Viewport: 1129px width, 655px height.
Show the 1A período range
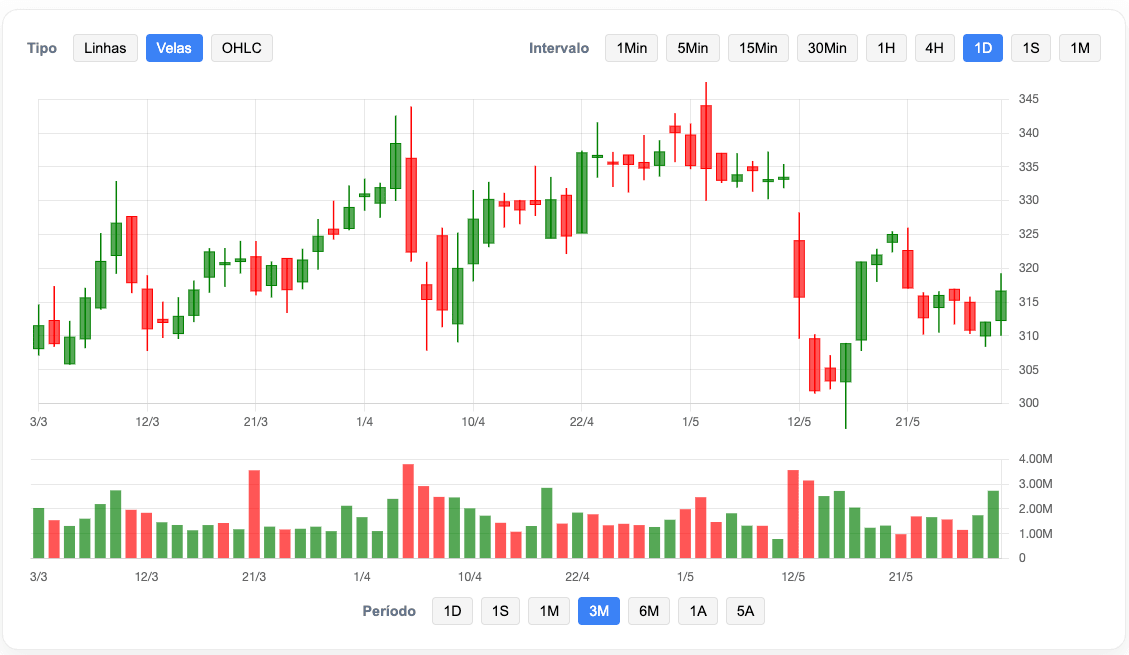coord(697,611)
